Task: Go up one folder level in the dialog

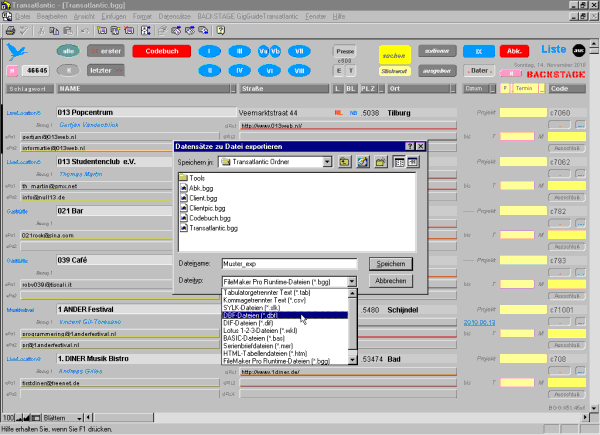Action: pyautogui.click(x=345, y=161)
